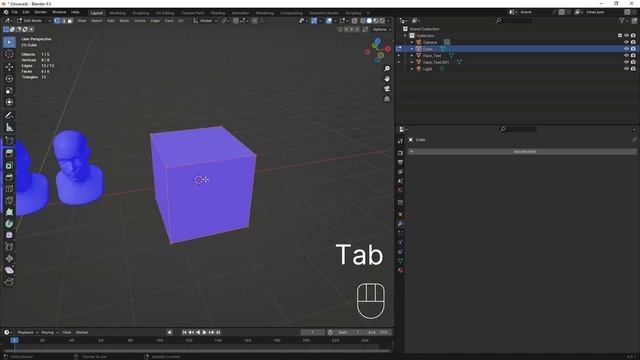
Task: Click the Add Modifier button
Action: [522, 151]
